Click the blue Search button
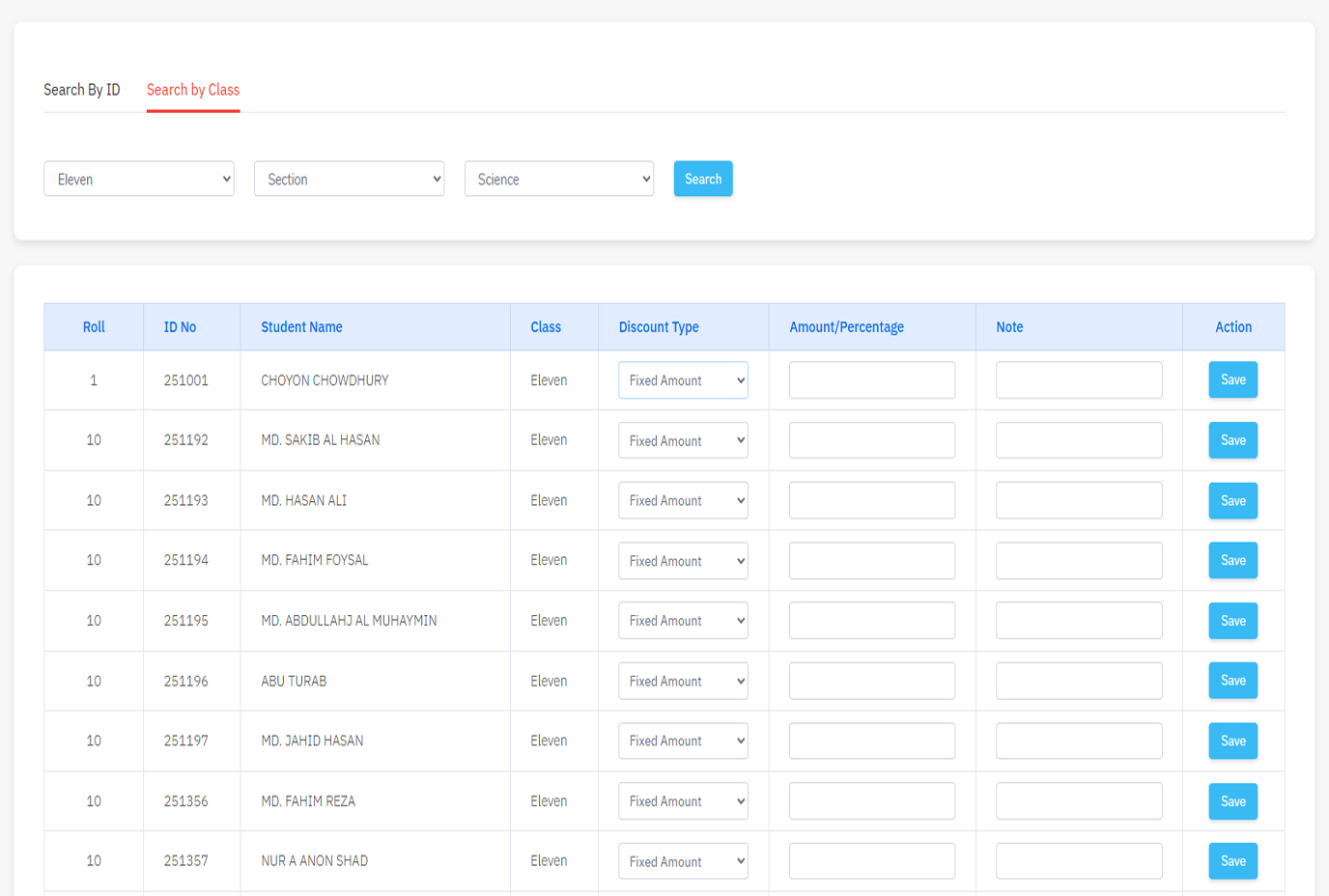The width and height of the screenshot is (1329, 896). (x=702, y=179)
